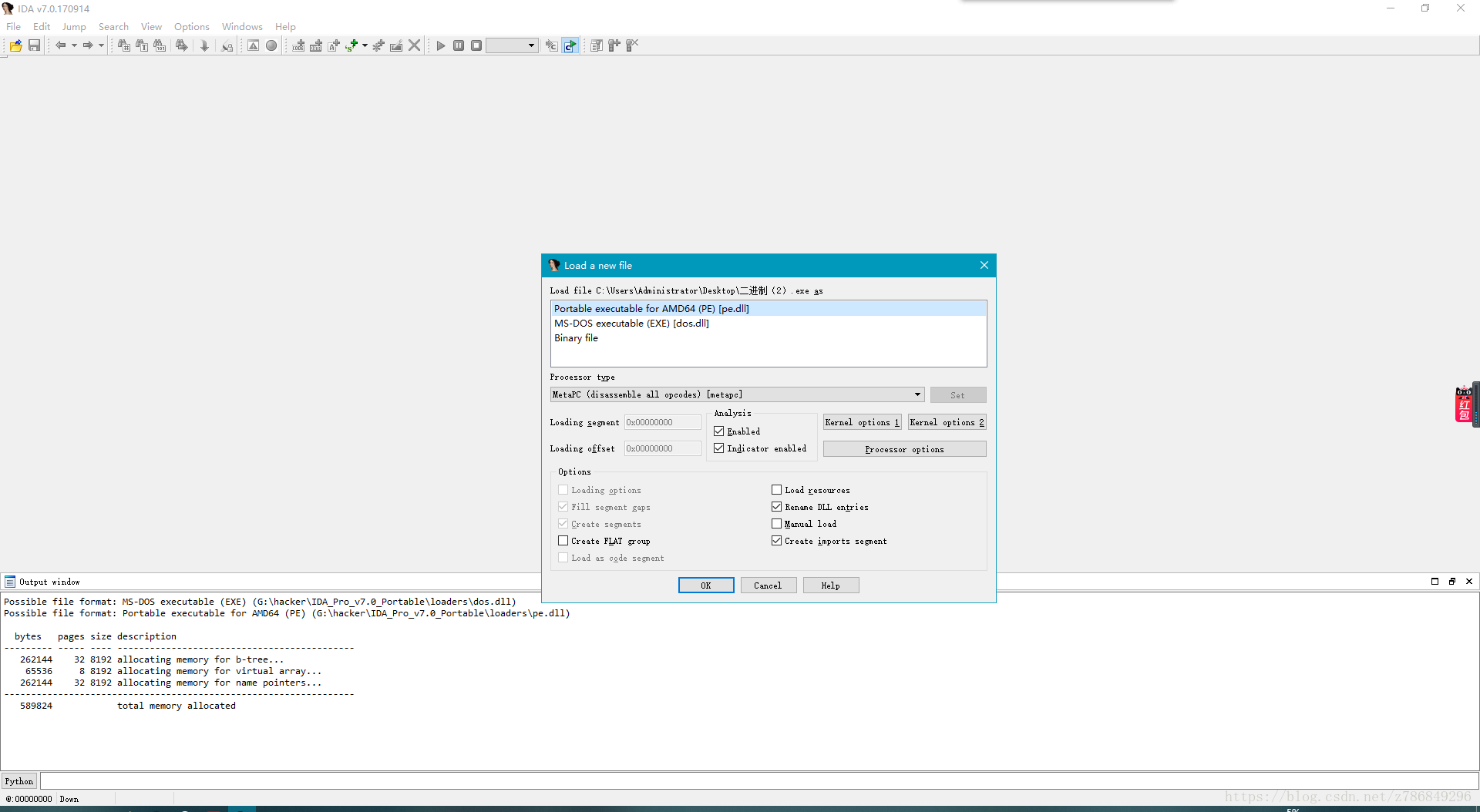Click Cancel in Load a new file dialog

pyautogui.click(x=768, y=586)
